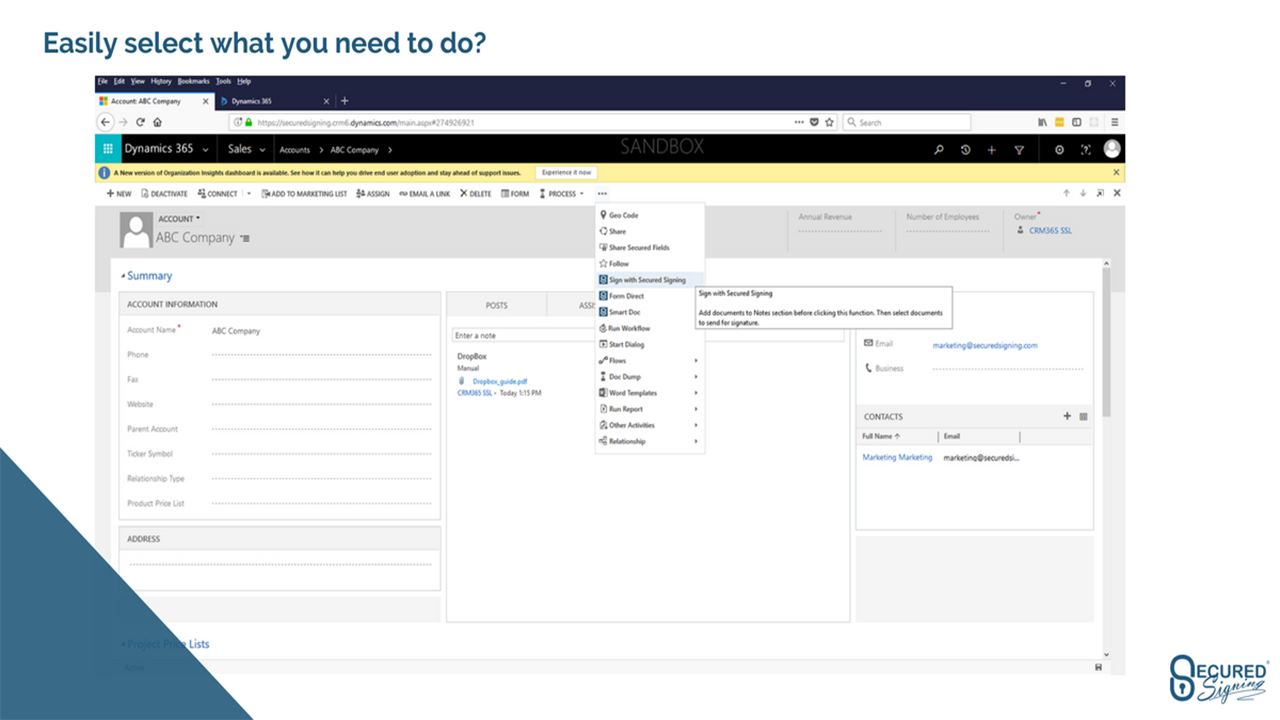This screenshot has height=720, width=1280.
Task: Add a new contact with plus icon
Action: coord(1067,416)
